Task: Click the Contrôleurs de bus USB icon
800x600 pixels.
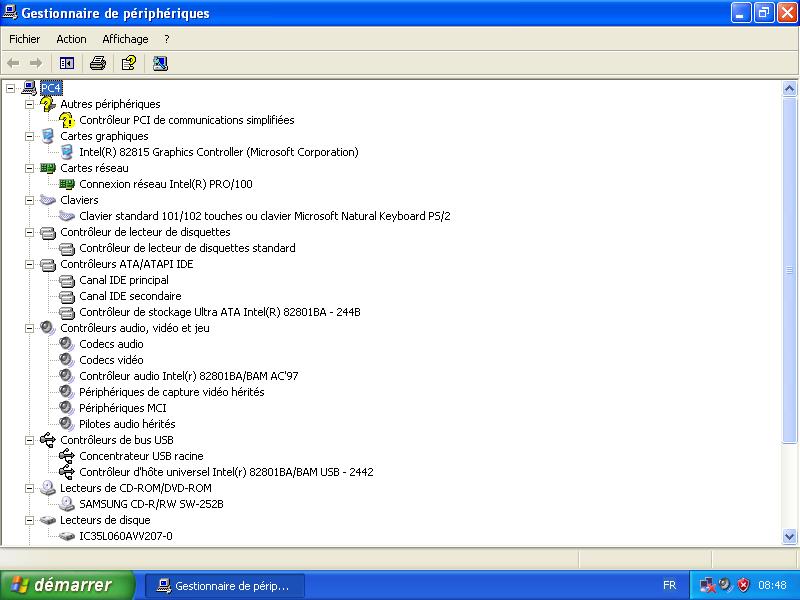Action: click(x=47, y=440)
